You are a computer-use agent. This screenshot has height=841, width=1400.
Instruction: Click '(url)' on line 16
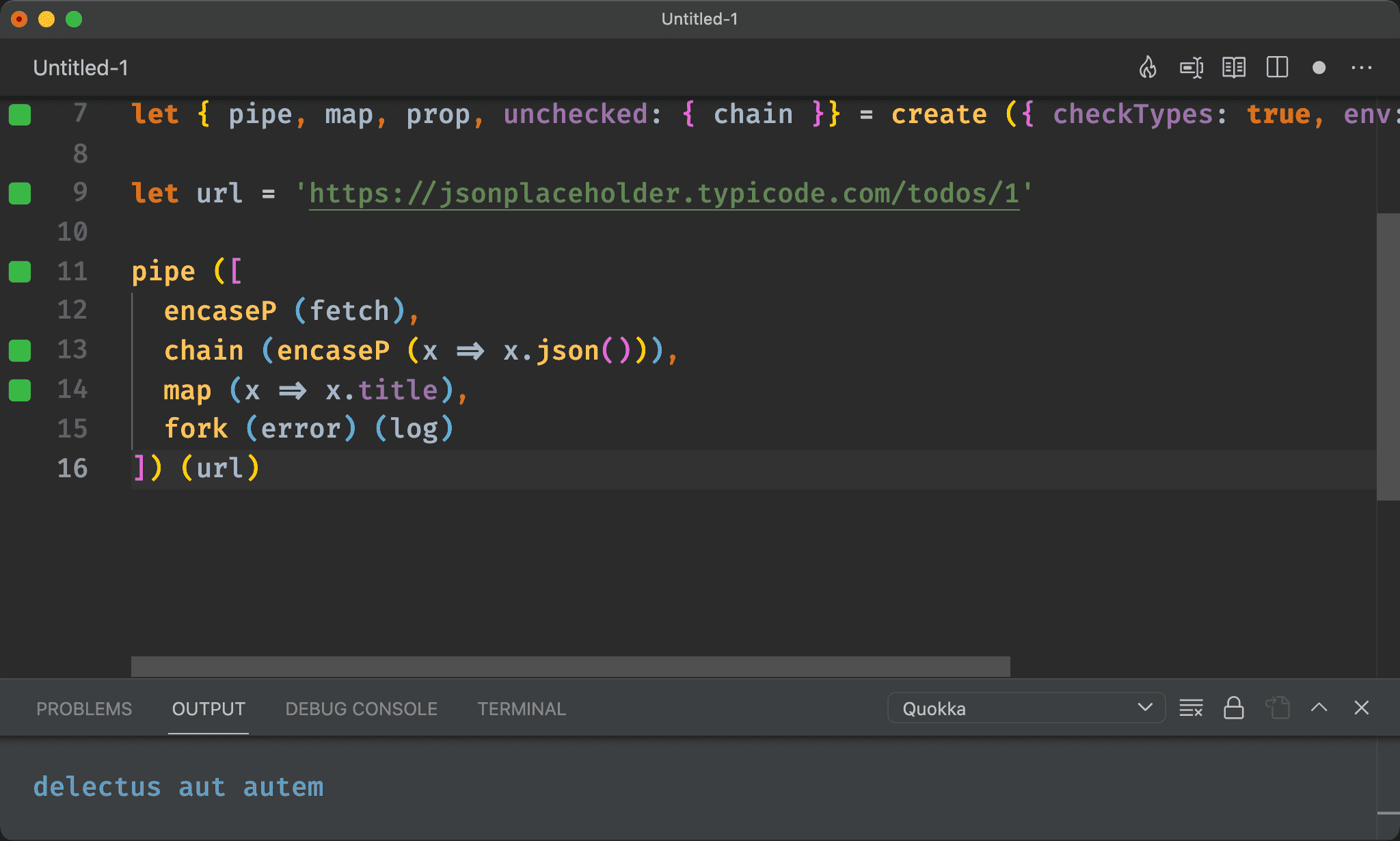220,468
